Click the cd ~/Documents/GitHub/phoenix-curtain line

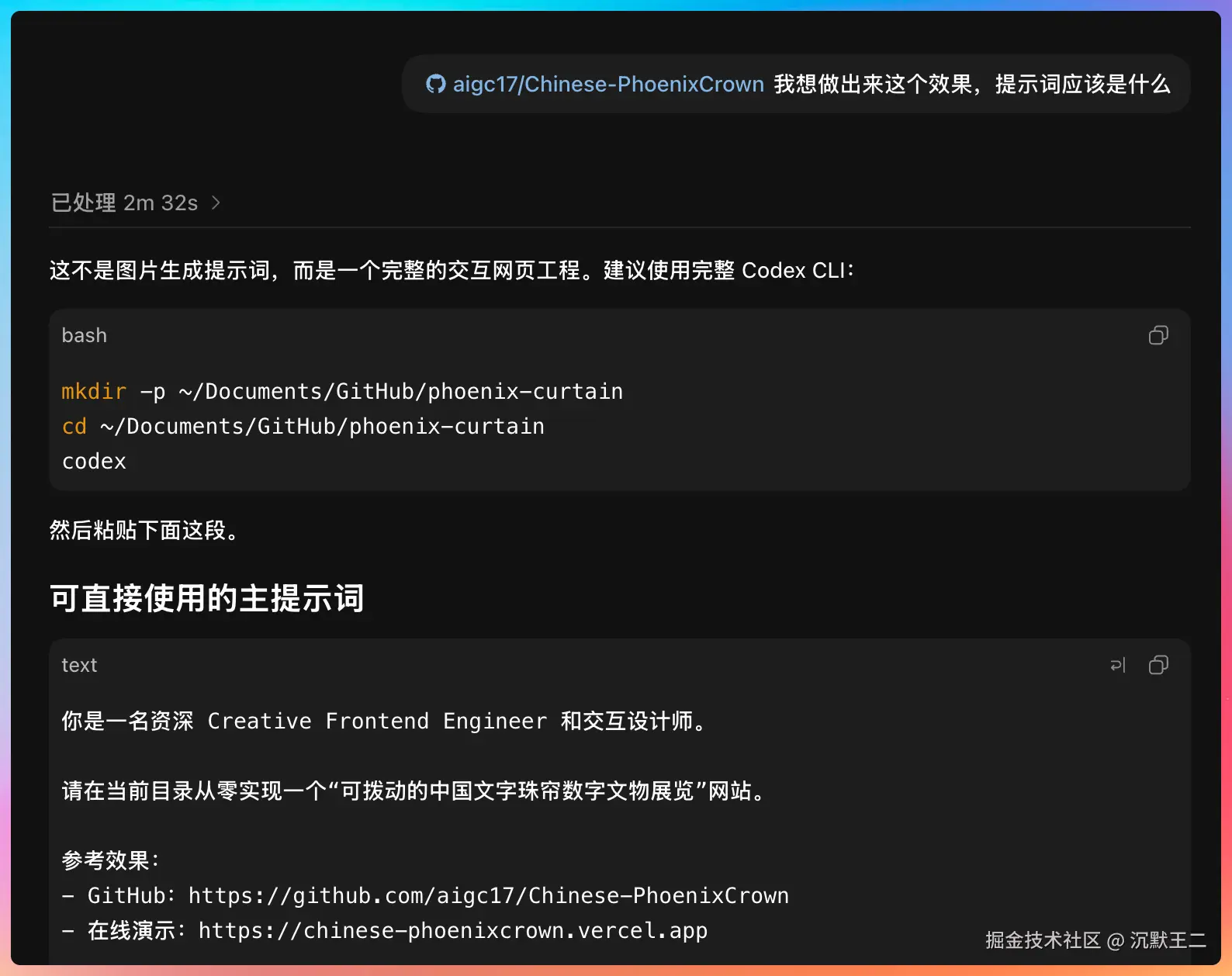point(303,427)
